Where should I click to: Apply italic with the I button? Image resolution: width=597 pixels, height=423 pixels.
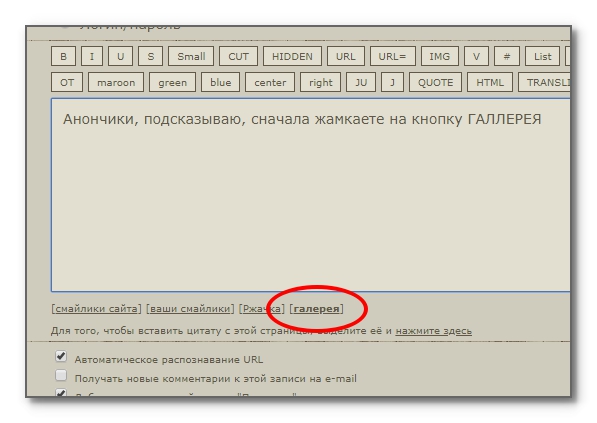91,56
